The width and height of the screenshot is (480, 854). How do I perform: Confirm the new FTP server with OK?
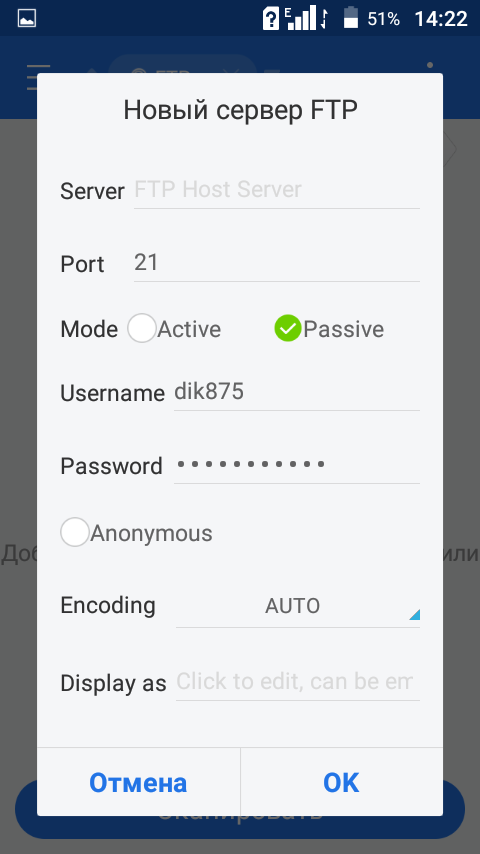342,783
